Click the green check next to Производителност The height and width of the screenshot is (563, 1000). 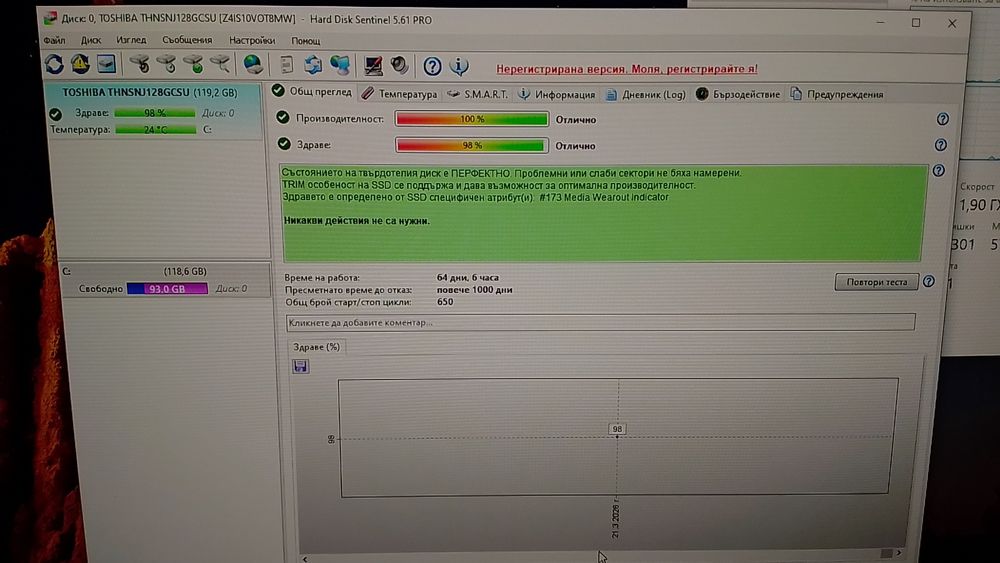[283, 117]
